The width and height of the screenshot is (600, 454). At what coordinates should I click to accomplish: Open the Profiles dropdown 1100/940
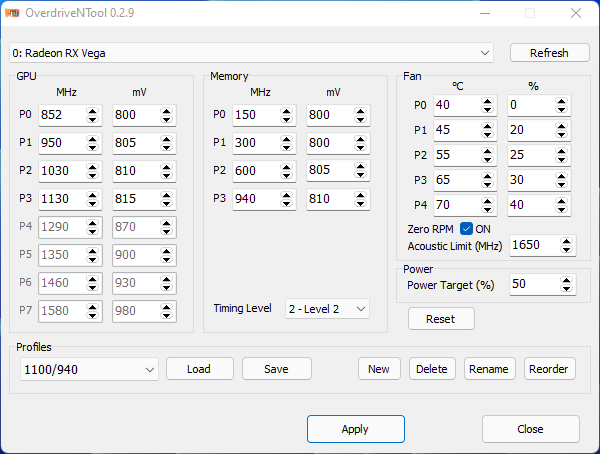tap(89, 369)
